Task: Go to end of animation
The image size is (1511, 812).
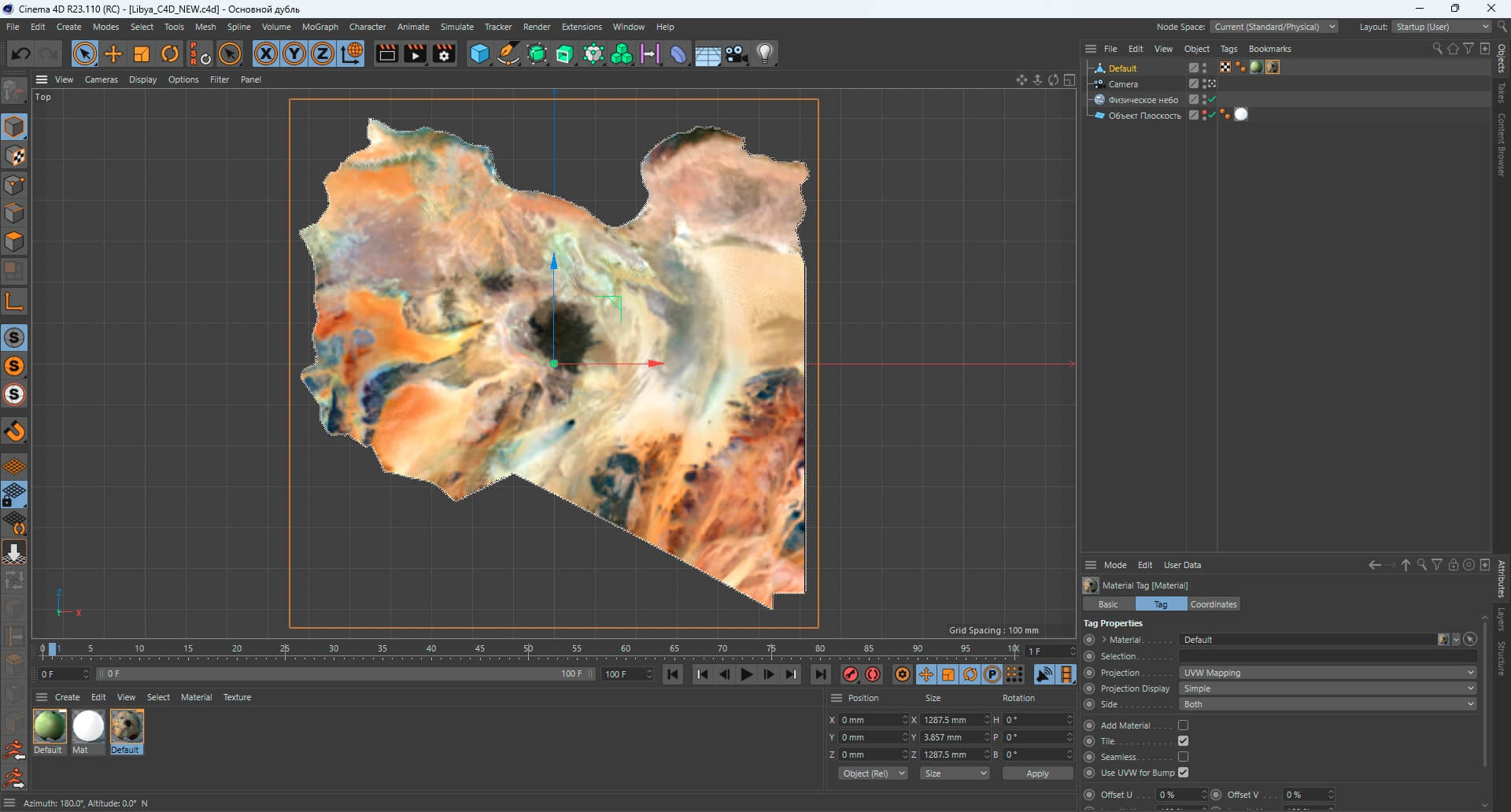Action: tap(820, 674)
